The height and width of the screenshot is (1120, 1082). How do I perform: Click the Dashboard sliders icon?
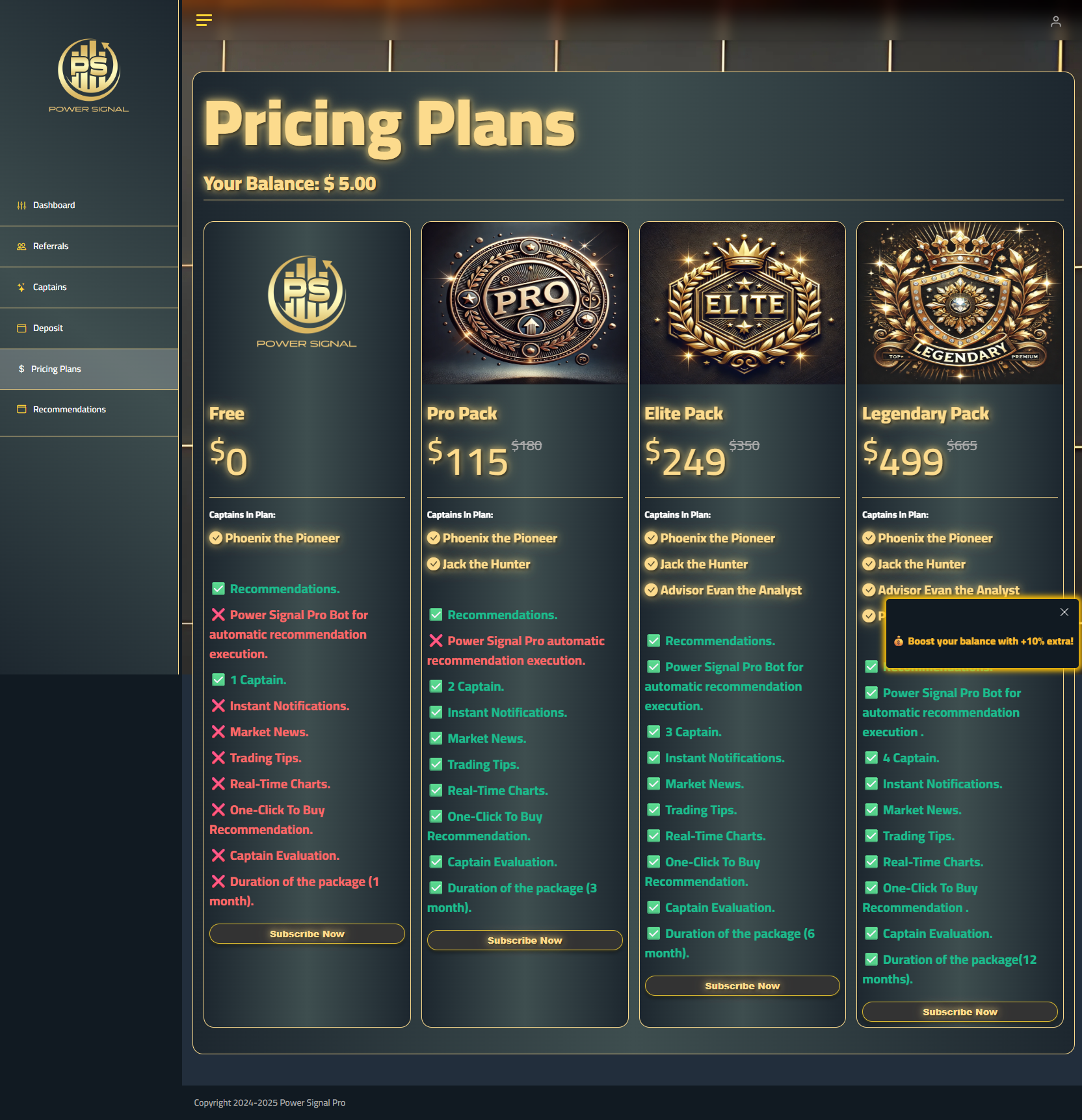click(x=21, y=206)
